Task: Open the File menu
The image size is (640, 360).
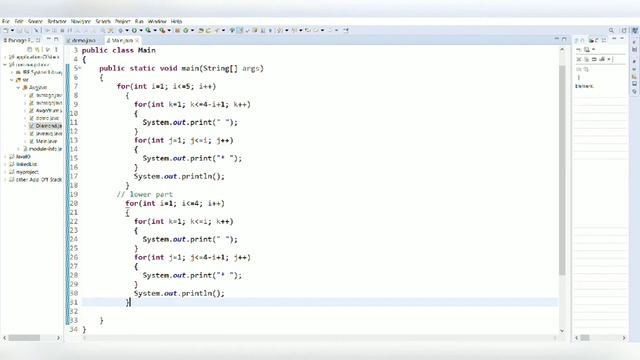Action: 6,21
